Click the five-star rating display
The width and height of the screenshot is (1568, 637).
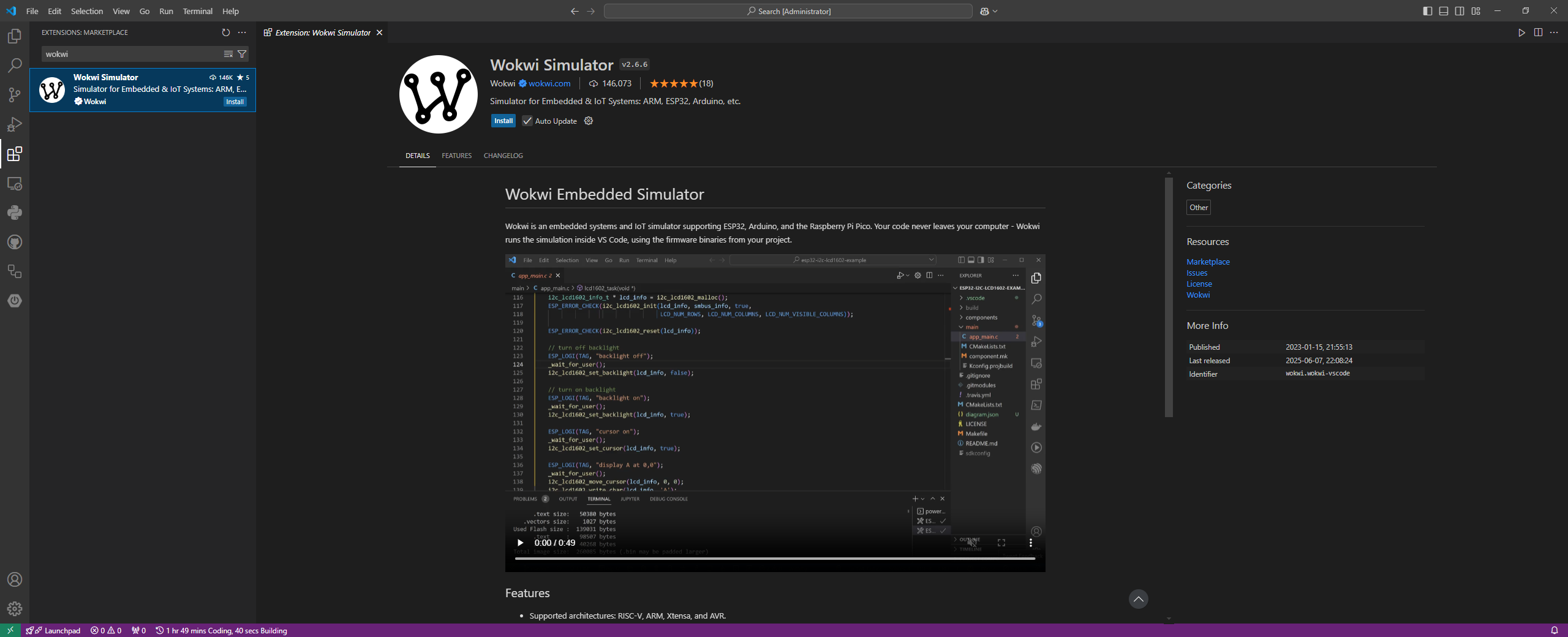pyautogui.click(x=674, y=83)
